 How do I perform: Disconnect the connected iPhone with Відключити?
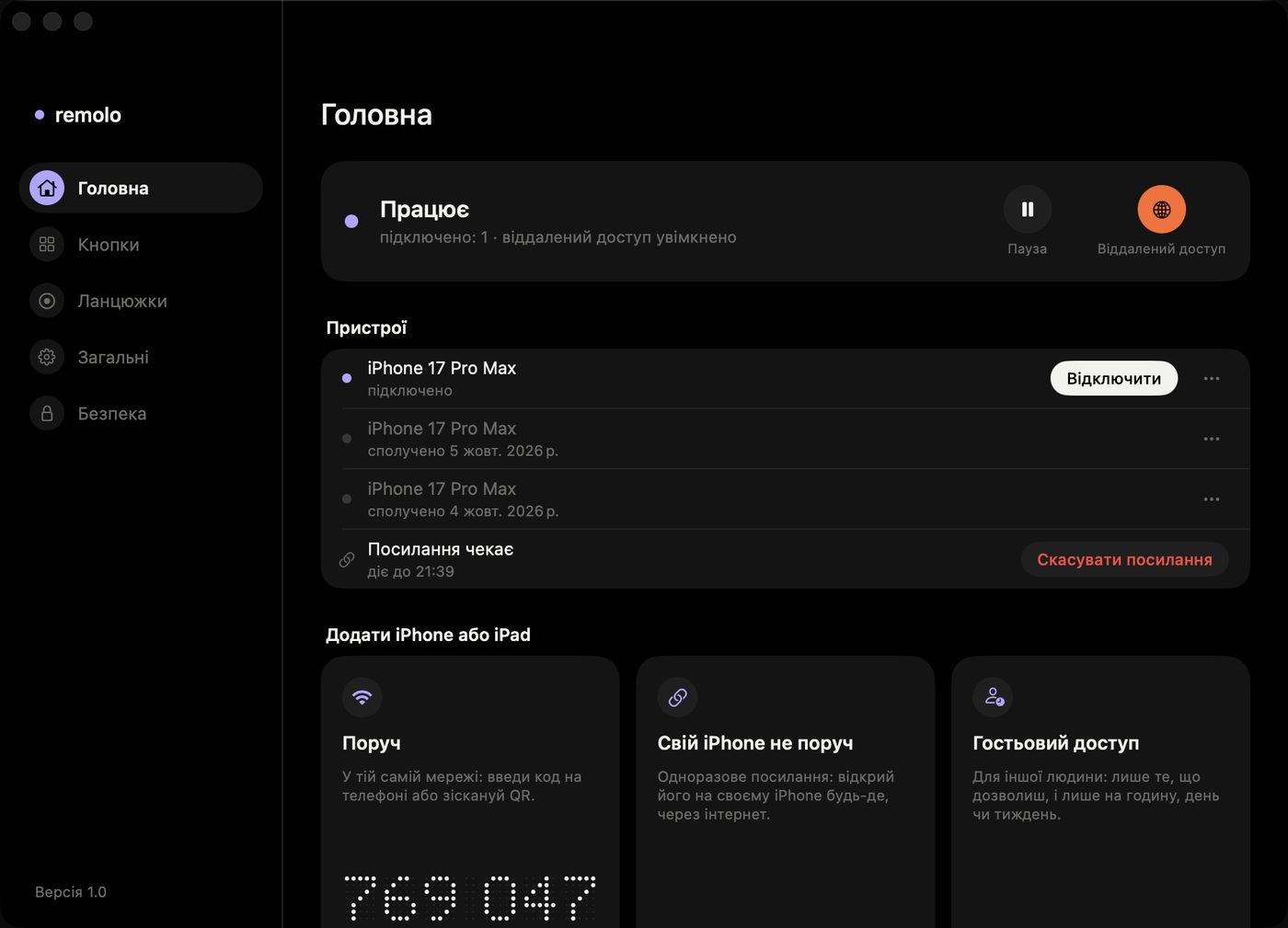tap(1114, 378)
